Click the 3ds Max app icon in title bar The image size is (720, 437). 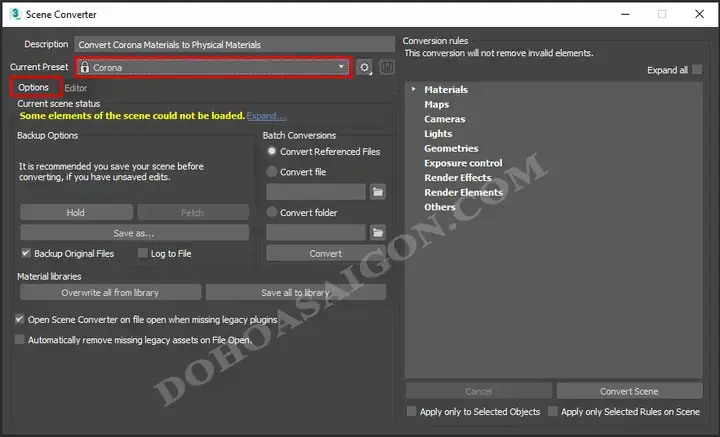tap(15, 14)
